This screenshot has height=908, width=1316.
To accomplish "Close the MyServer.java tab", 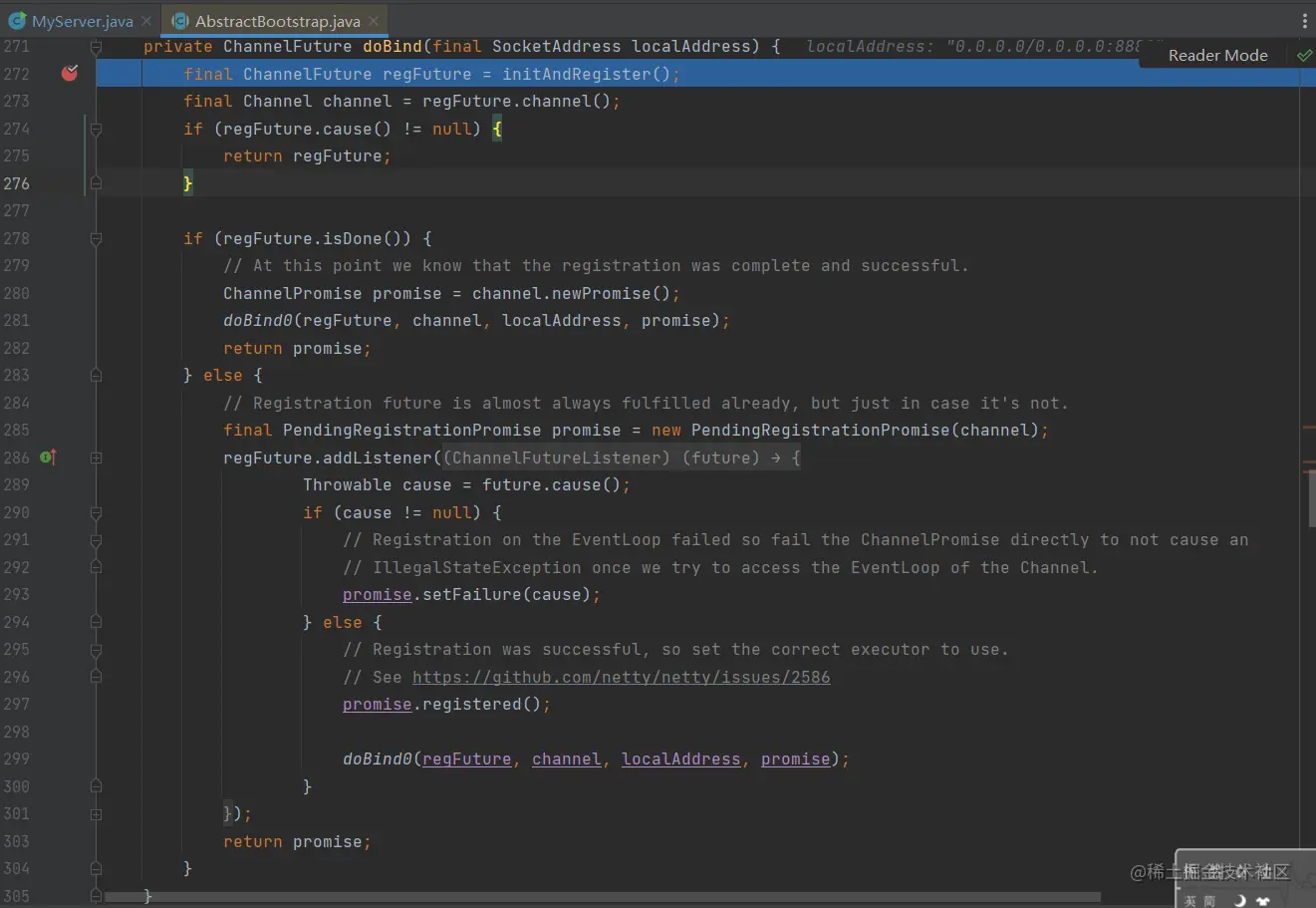I will (x=146, y=21).
